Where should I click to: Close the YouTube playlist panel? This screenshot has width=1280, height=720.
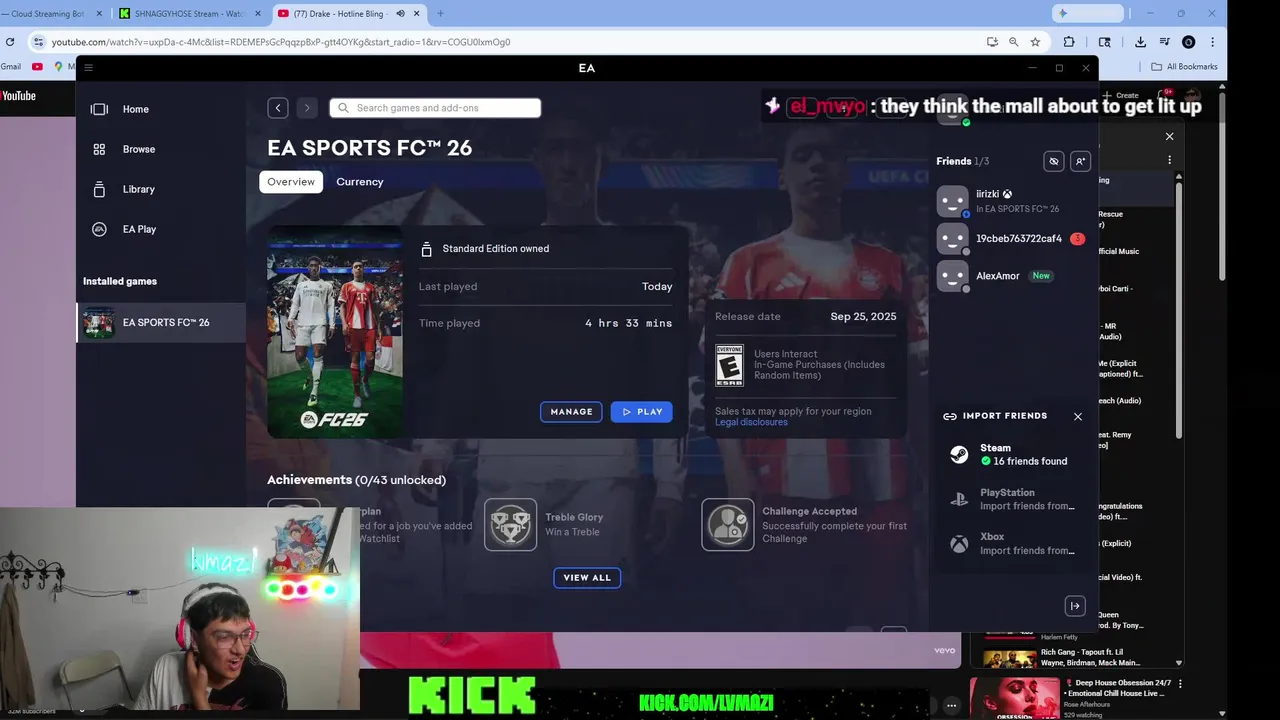[1169, 136]
